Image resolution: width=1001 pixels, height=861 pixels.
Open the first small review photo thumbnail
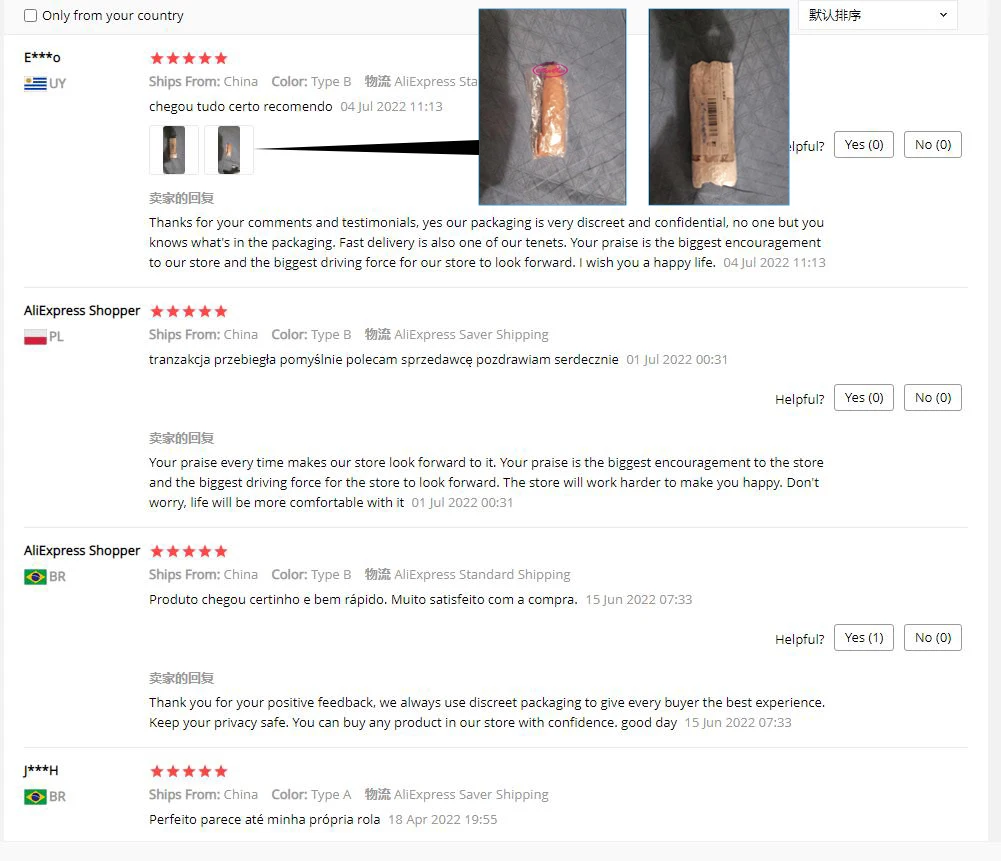coord(174,150)
